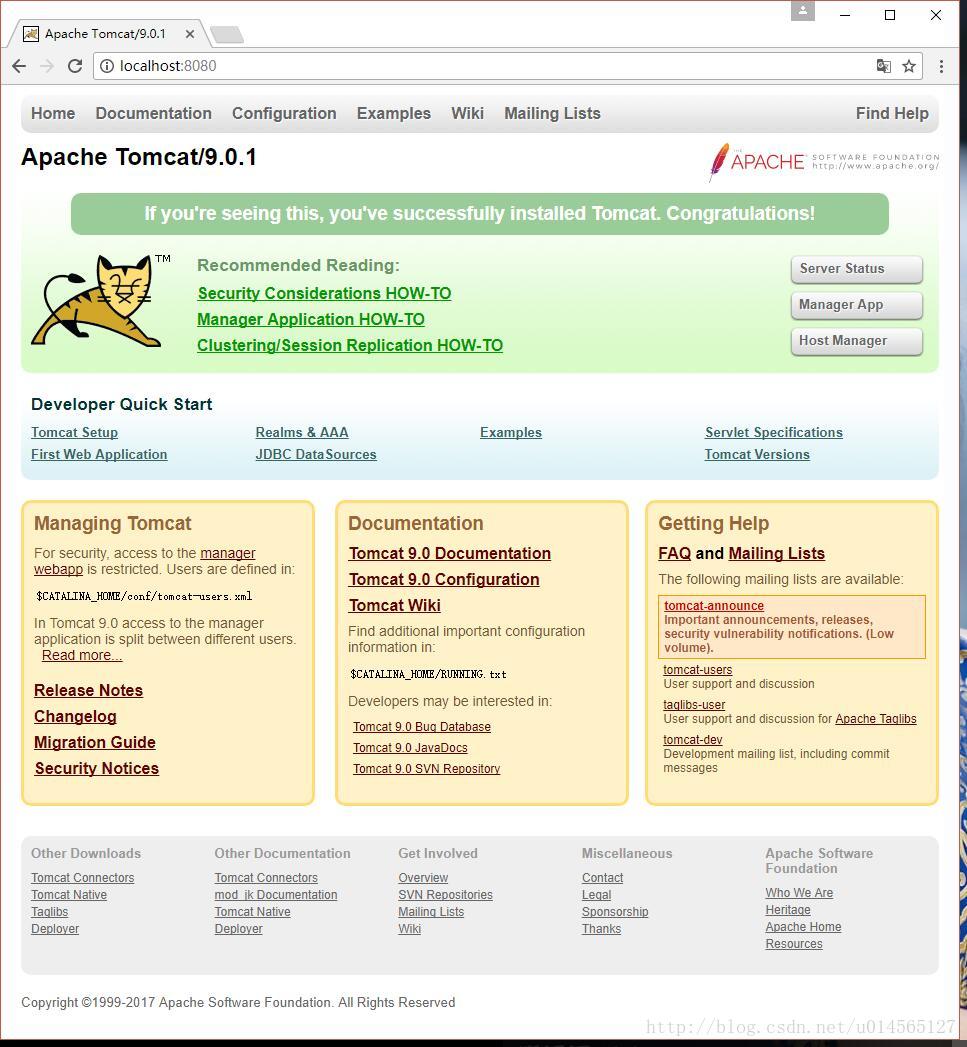Open the Release Notes link
Image resolution: width=967 pixels, height=1047 pixels.
coord(88,690)
